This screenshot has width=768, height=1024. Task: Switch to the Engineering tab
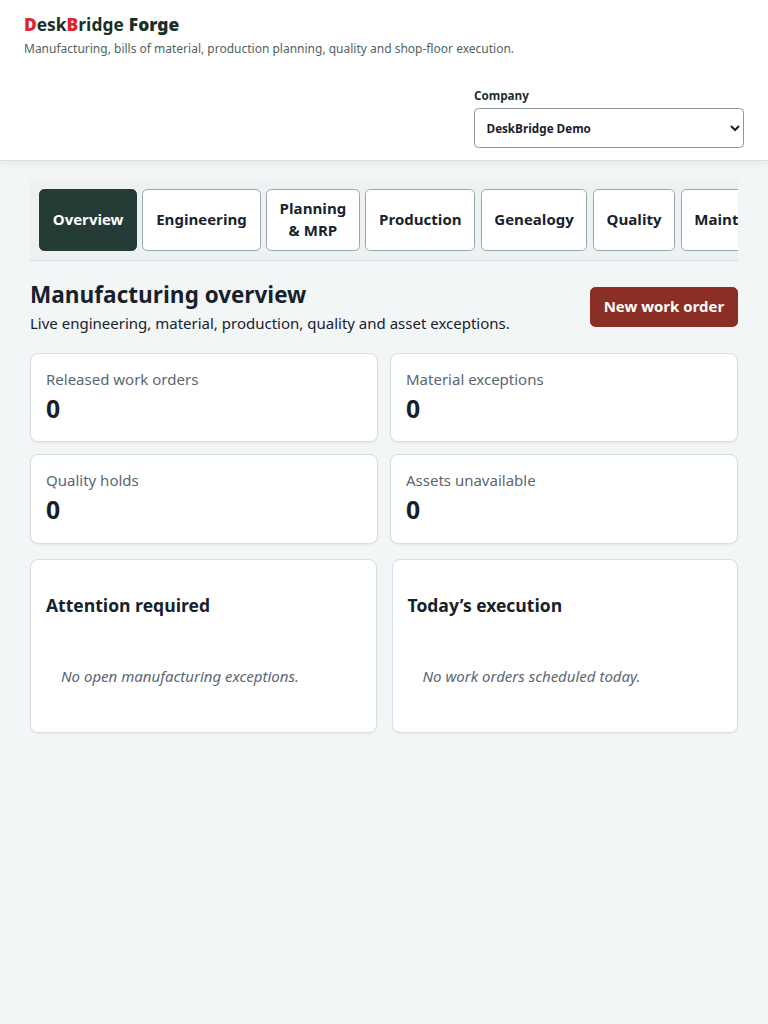click(201, 220)
